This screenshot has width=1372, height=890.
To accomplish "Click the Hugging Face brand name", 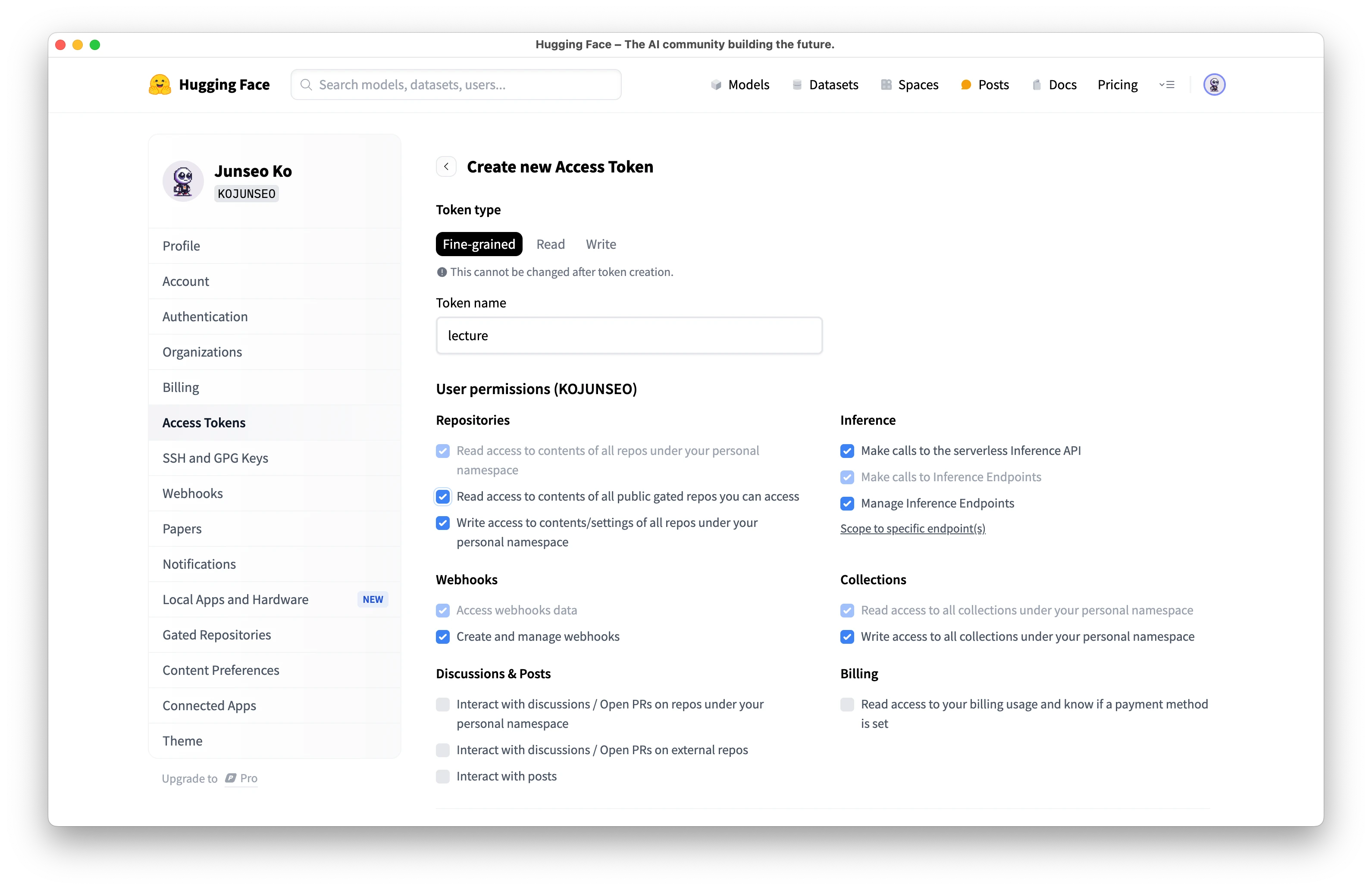I will pos(224,85).
